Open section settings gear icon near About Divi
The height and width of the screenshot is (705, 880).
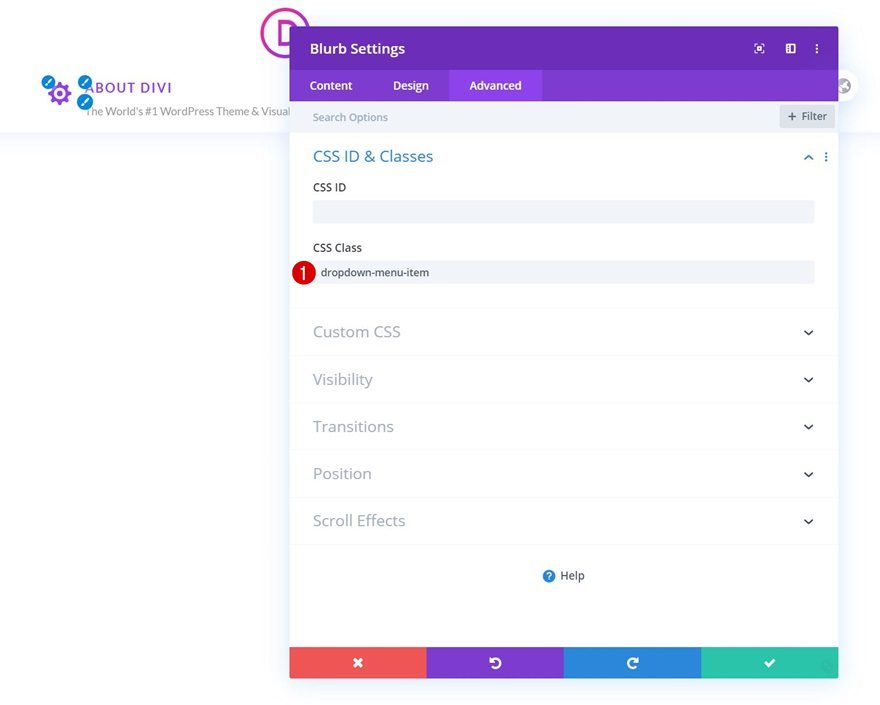(58, 93)
